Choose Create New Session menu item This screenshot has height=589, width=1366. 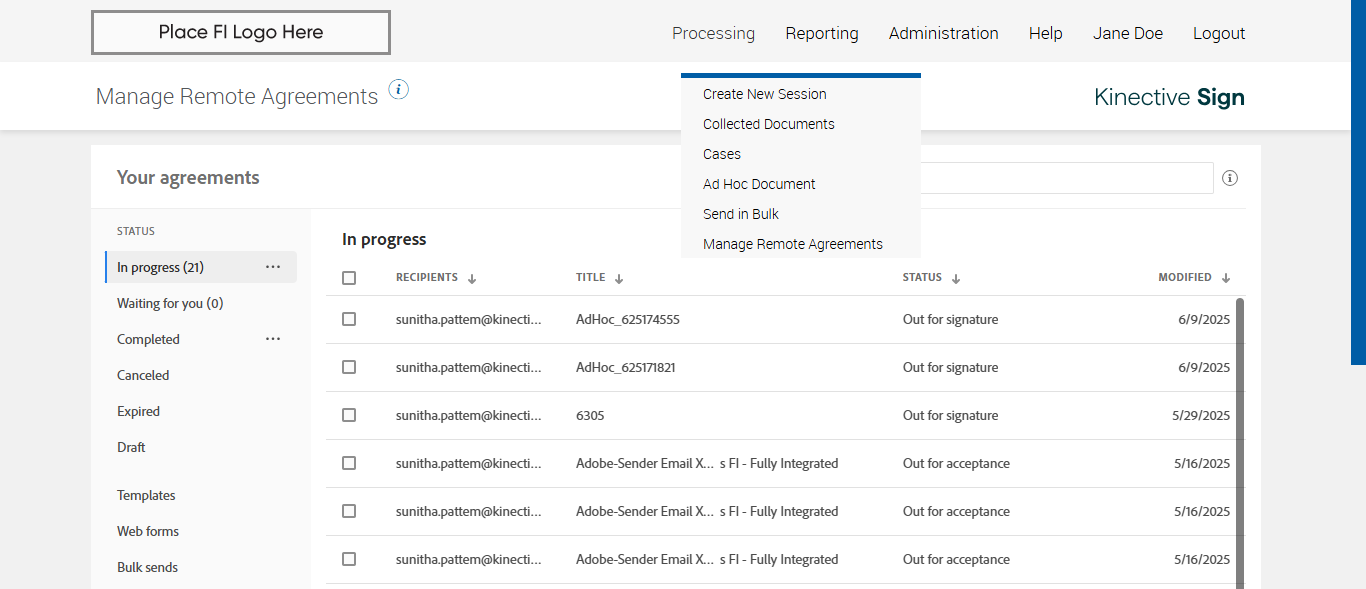765,94
